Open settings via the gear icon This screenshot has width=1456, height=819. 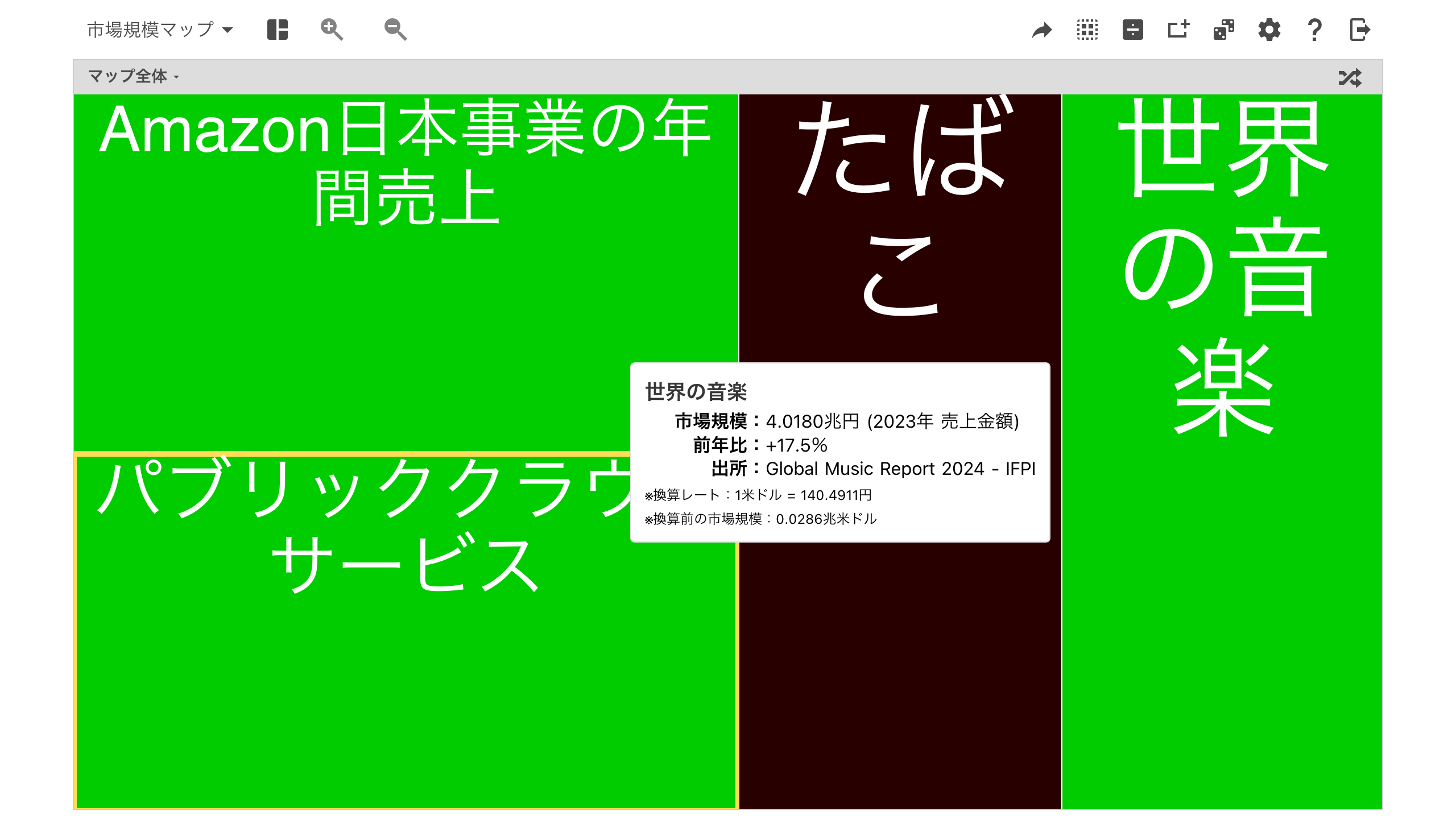(x=1269, y=30)
